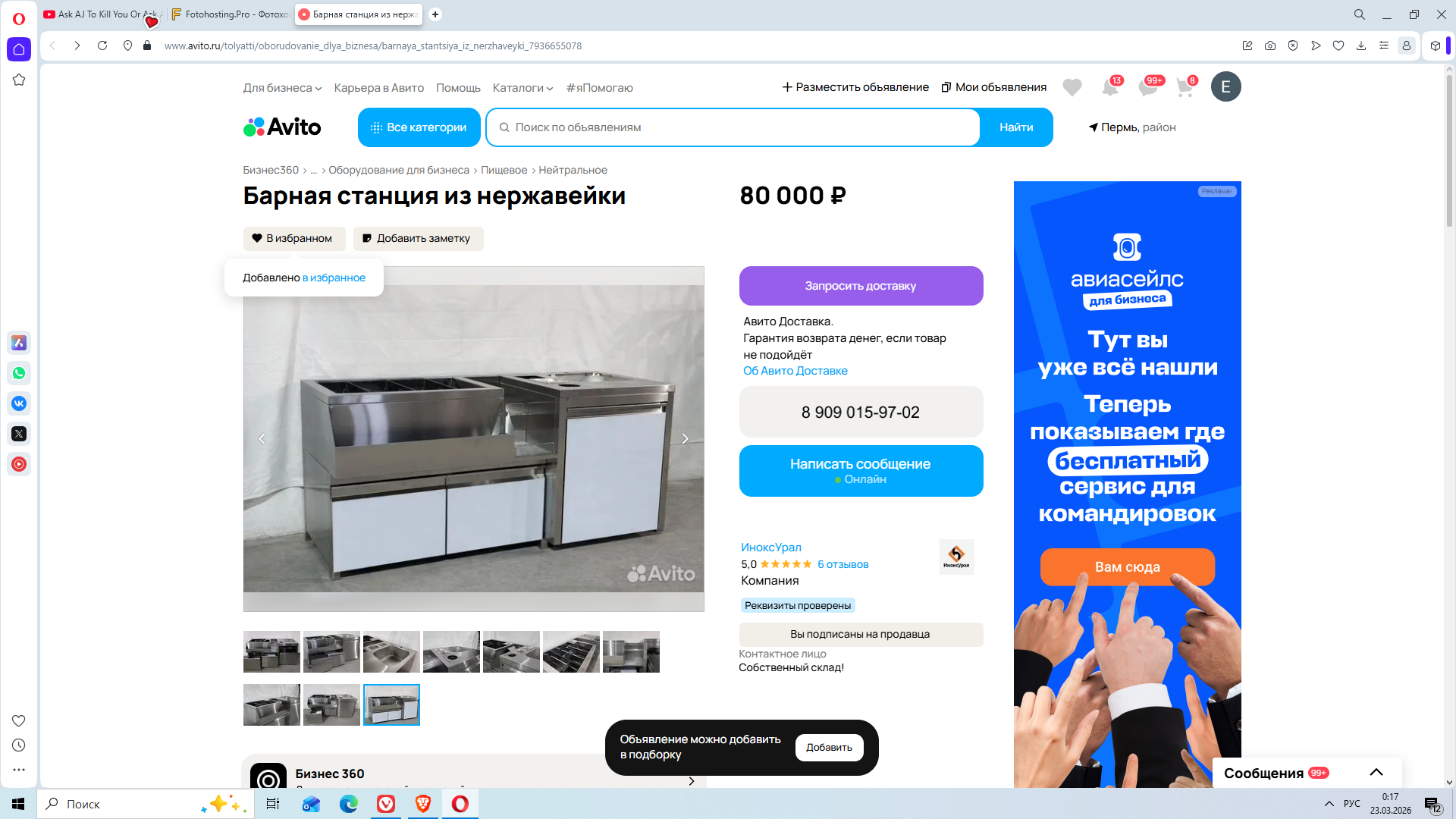Viewport: 1456px width, 819px height.
Task: Open the 'Помощь' menu item
Action: coord(458,88)
